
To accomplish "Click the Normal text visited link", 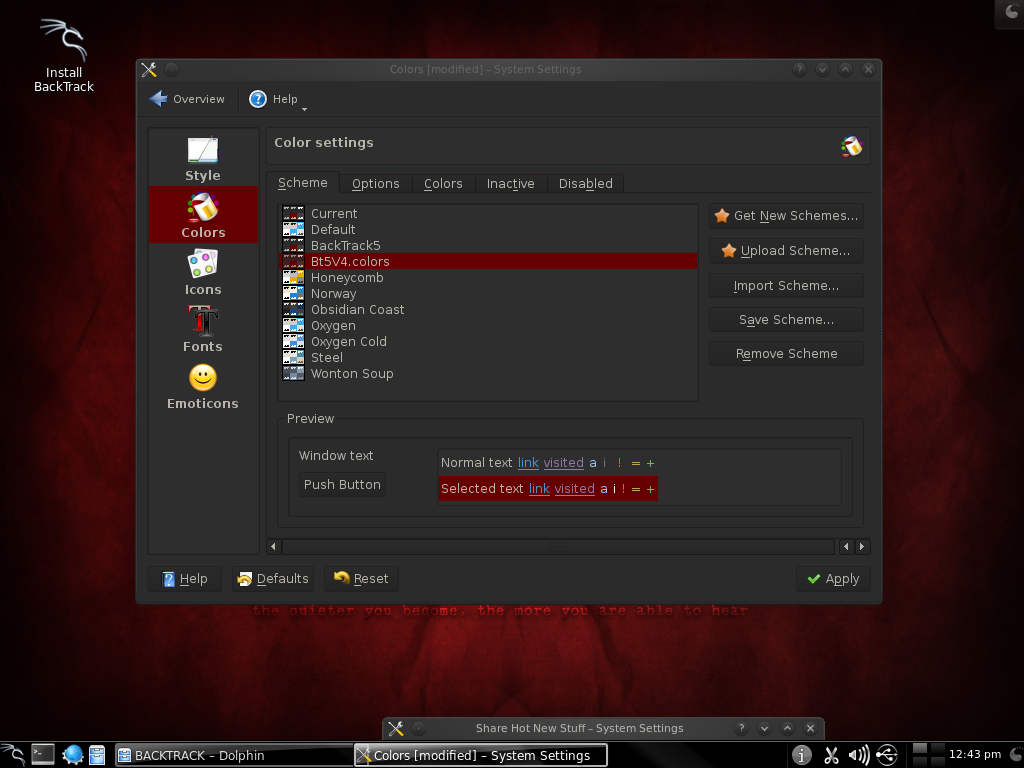I will [x=564, y=462].
